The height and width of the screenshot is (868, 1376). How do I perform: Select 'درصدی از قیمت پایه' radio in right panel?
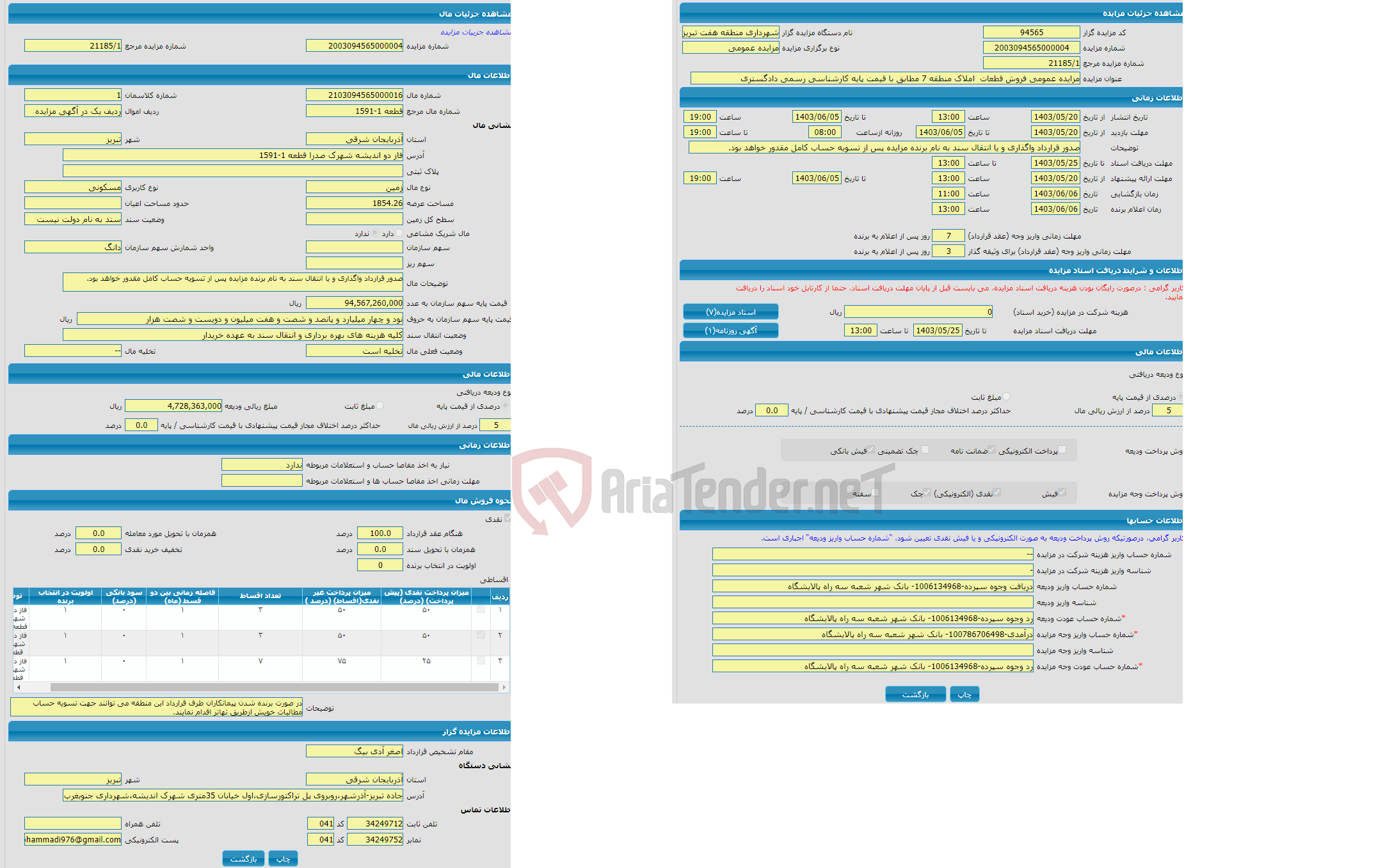tap(1180, 397)
